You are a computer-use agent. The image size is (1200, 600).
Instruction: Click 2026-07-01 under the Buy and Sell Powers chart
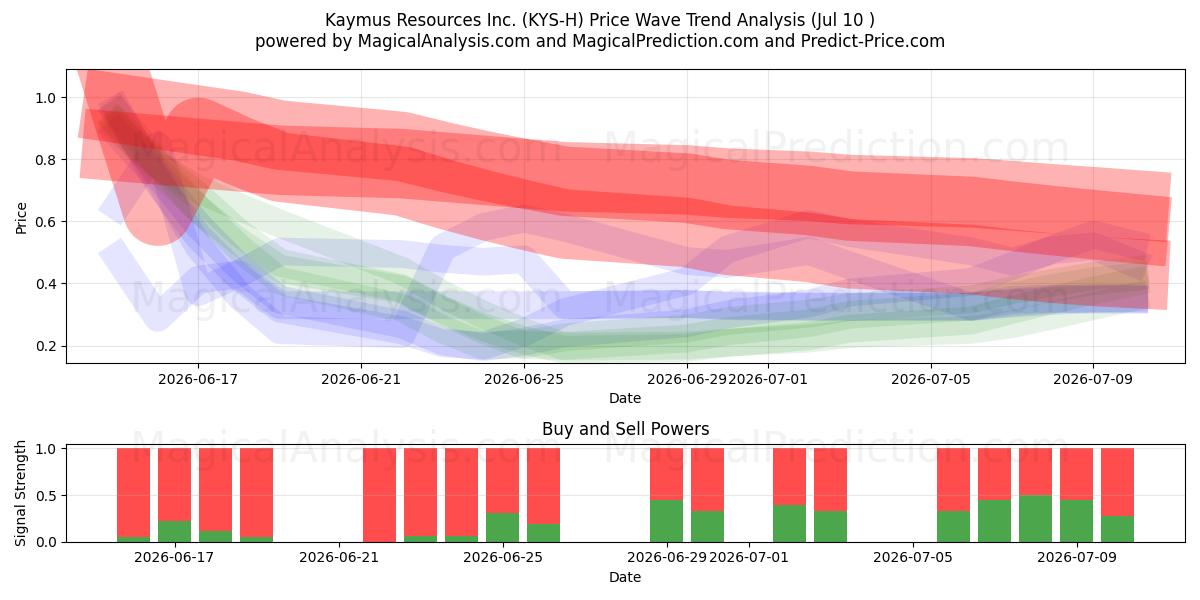(748, 558)
